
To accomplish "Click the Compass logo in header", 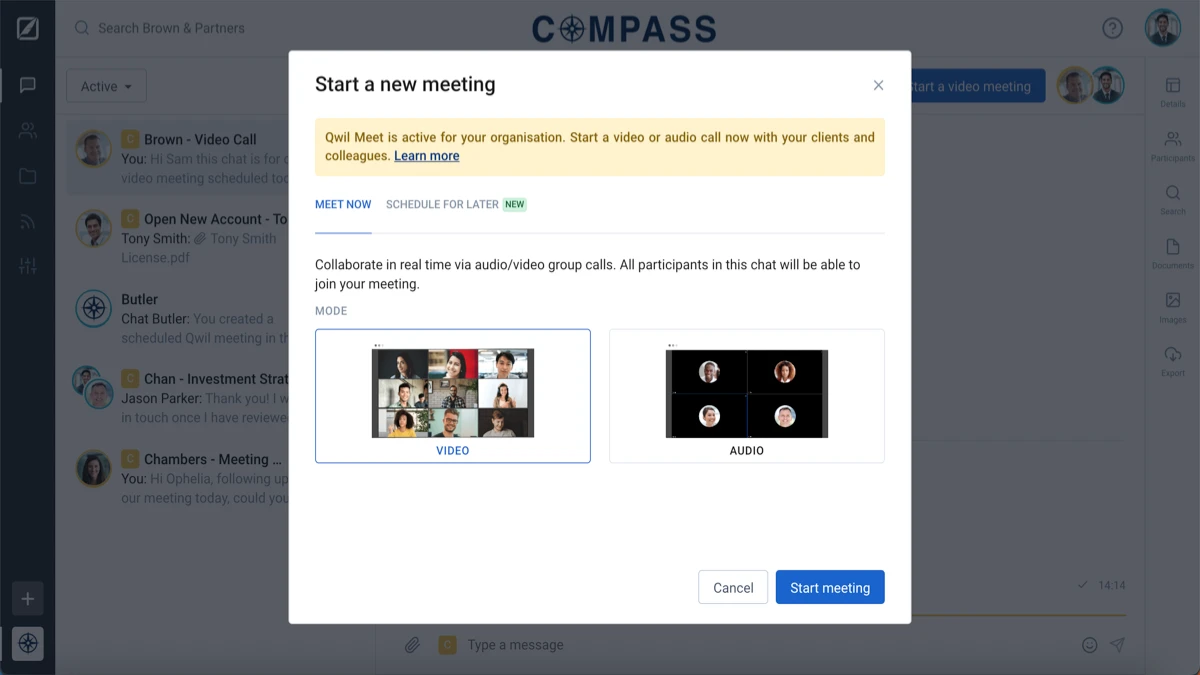I will [x=624, y=29].
